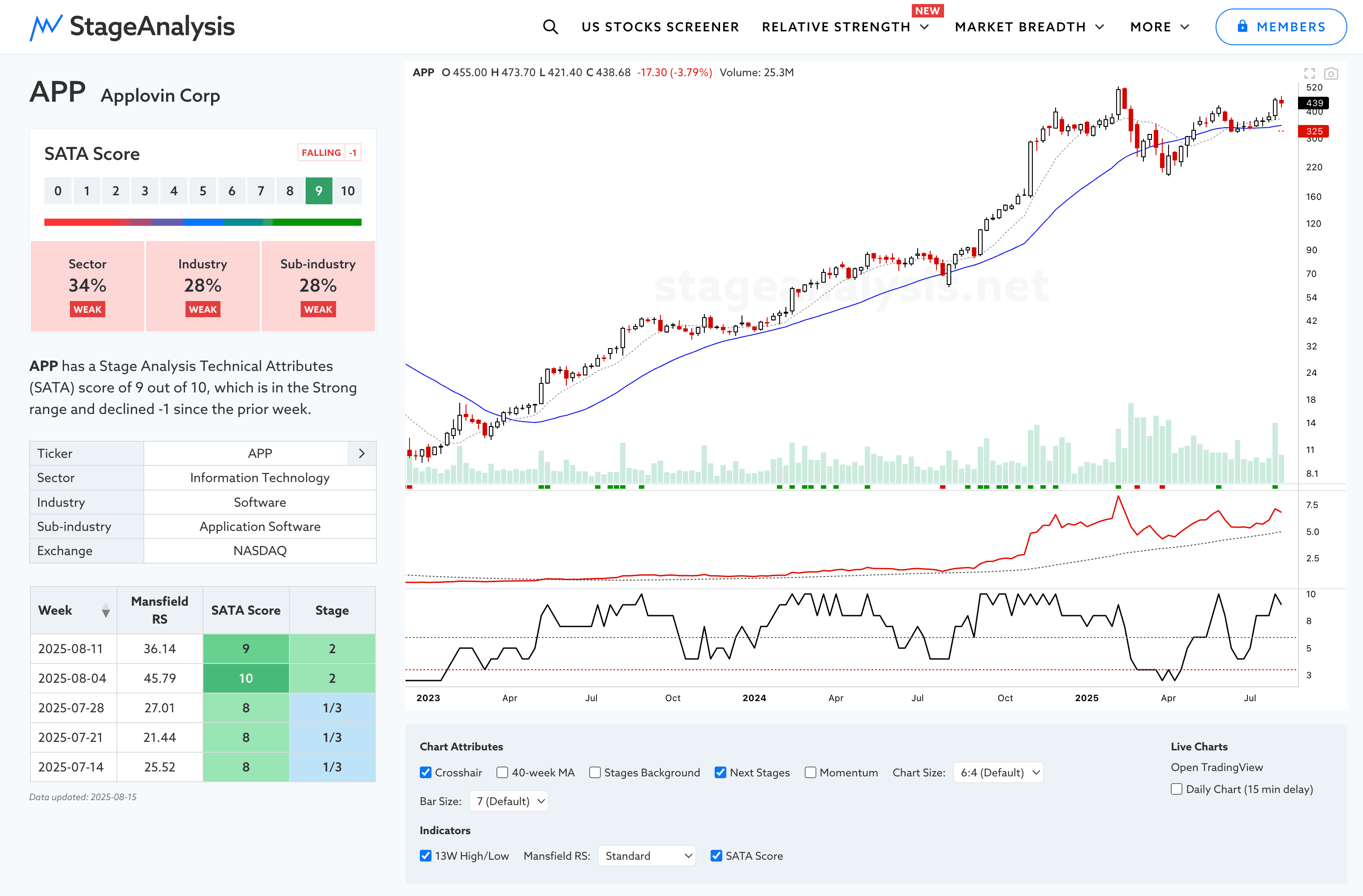The height and width of the screenshot is (896, 1363).
Task: Click Application Software sub-industry value
Action: 260,526
